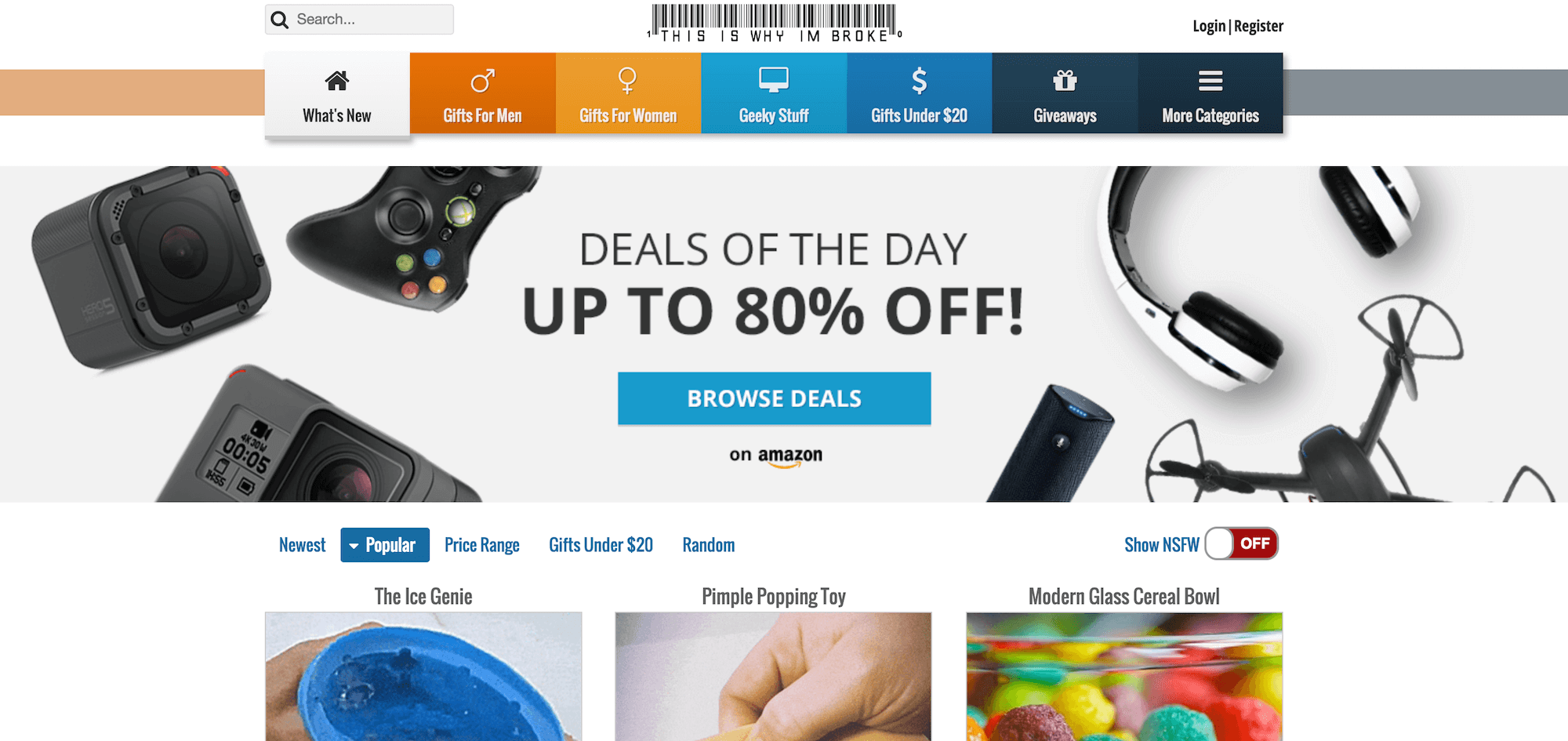This screenshot has height=741, width=1568.
Task: Select the Random sort option
Action: click(709, 545)
